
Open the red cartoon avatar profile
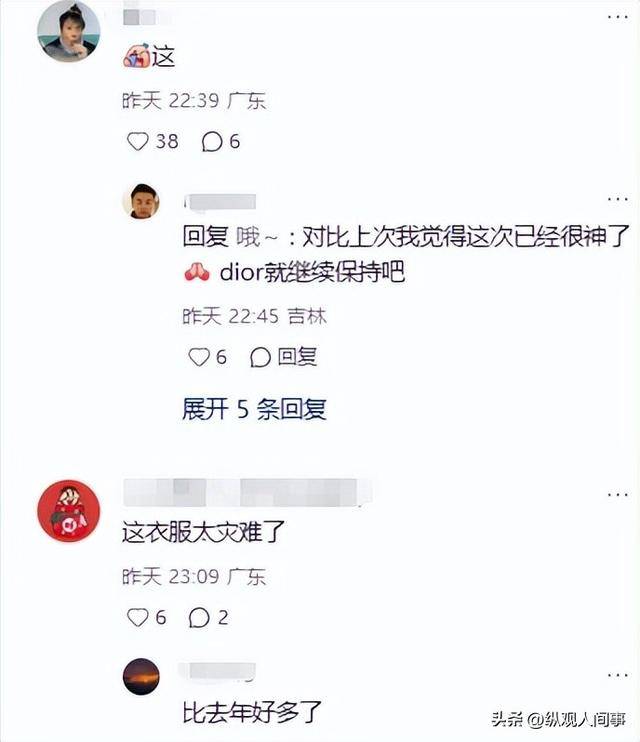69,511
